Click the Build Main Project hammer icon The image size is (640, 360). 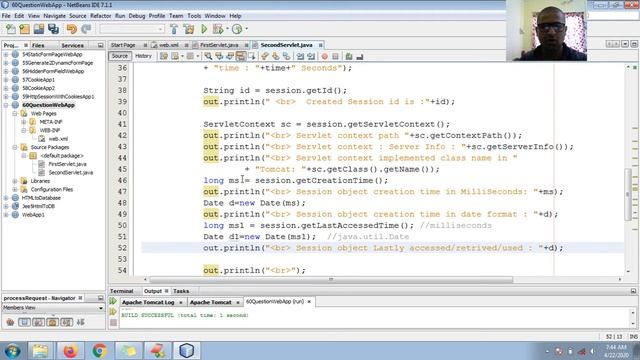pyautogui.click(x=174, y=29)
